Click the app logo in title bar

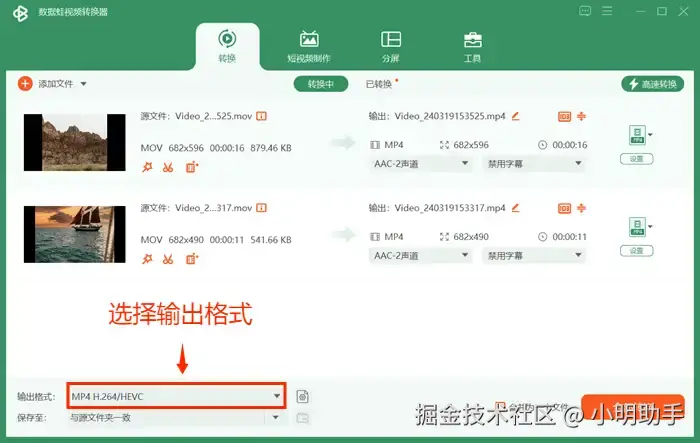[x=20, y=13]
